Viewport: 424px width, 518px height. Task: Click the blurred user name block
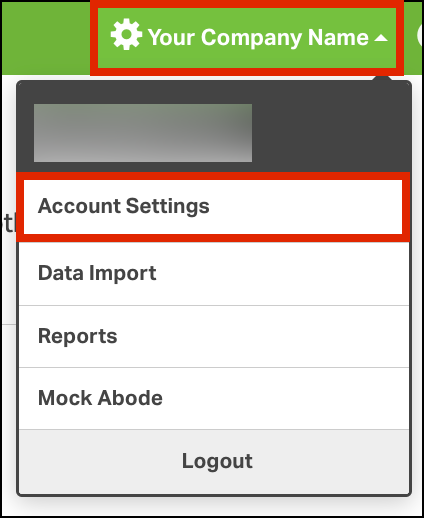point(143,133)
